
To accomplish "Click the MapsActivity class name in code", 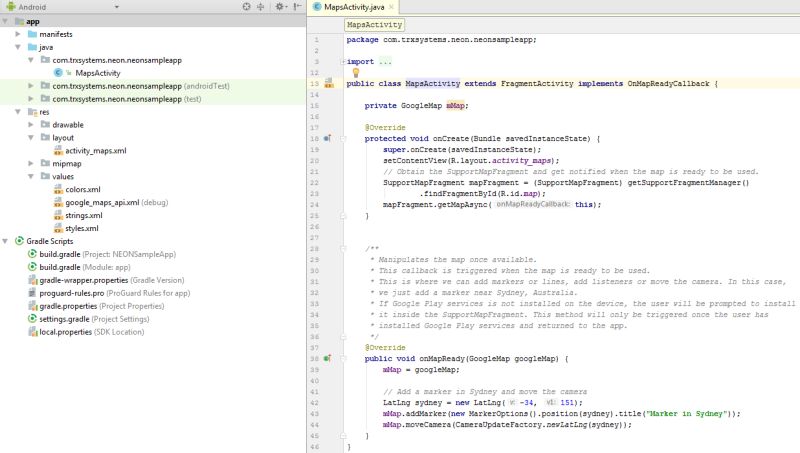I will (x=432, y=84).
